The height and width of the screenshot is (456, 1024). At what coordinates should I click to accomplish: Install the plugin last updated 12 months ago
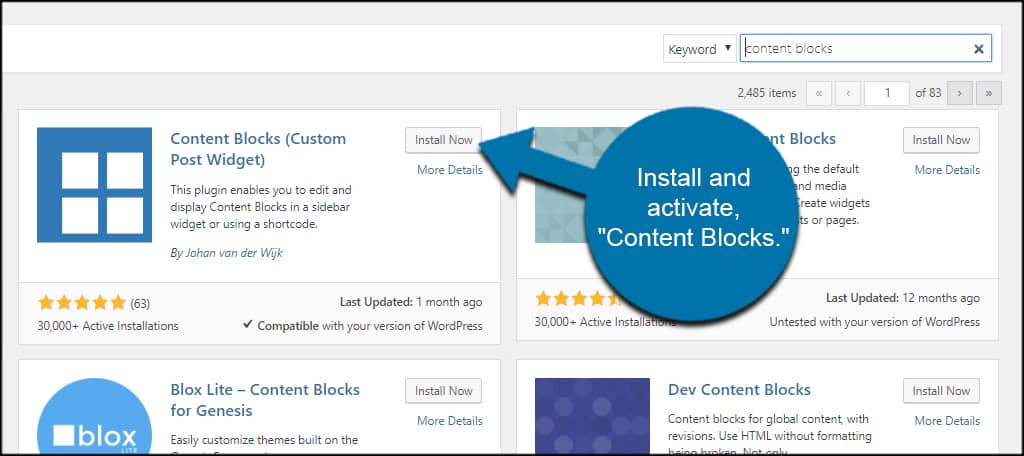[941, 140]
